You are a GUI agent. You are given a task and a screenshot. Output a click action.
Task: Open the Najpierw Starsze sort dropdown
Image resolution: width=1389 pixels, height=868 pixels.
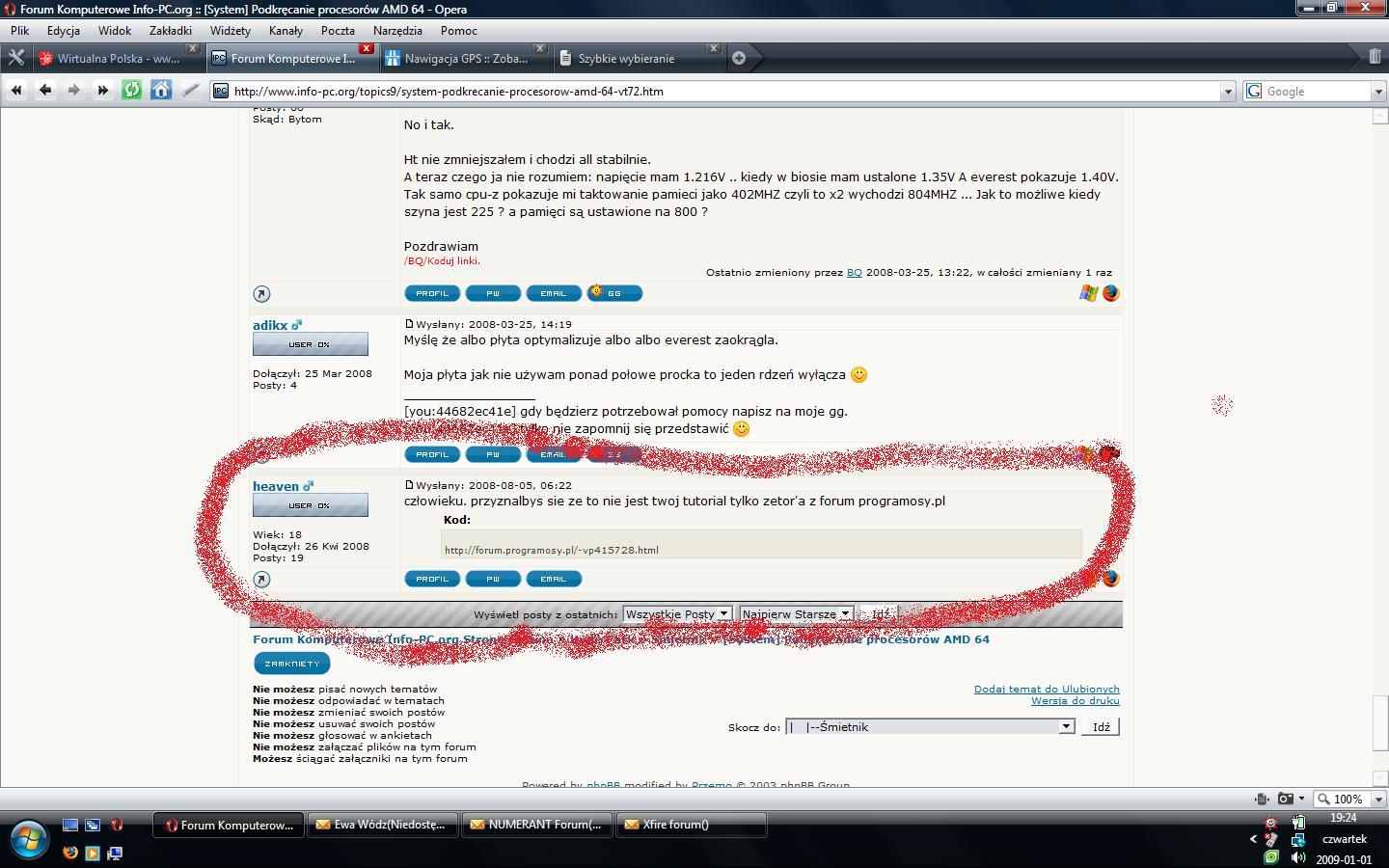pos(796,613)
